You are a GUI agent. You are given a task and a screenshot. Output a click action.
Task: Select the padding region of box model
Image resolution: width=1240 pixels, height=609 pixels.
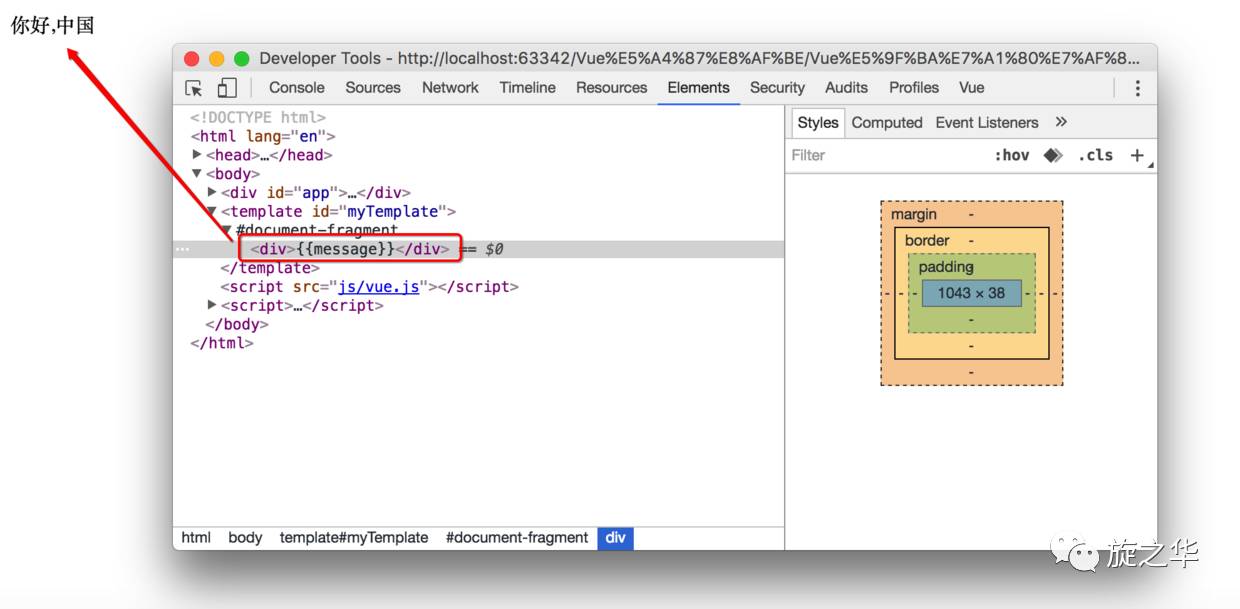click(x=946, y=267)
